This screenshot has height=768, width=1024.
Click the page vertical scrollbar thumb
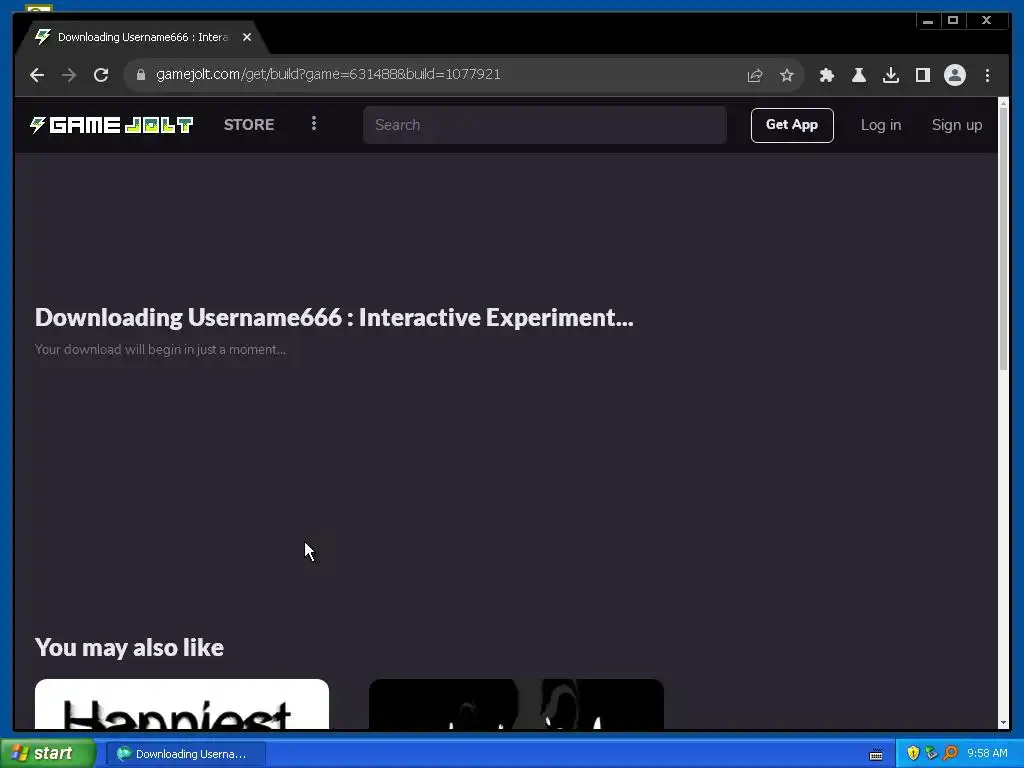point(1004,239)
